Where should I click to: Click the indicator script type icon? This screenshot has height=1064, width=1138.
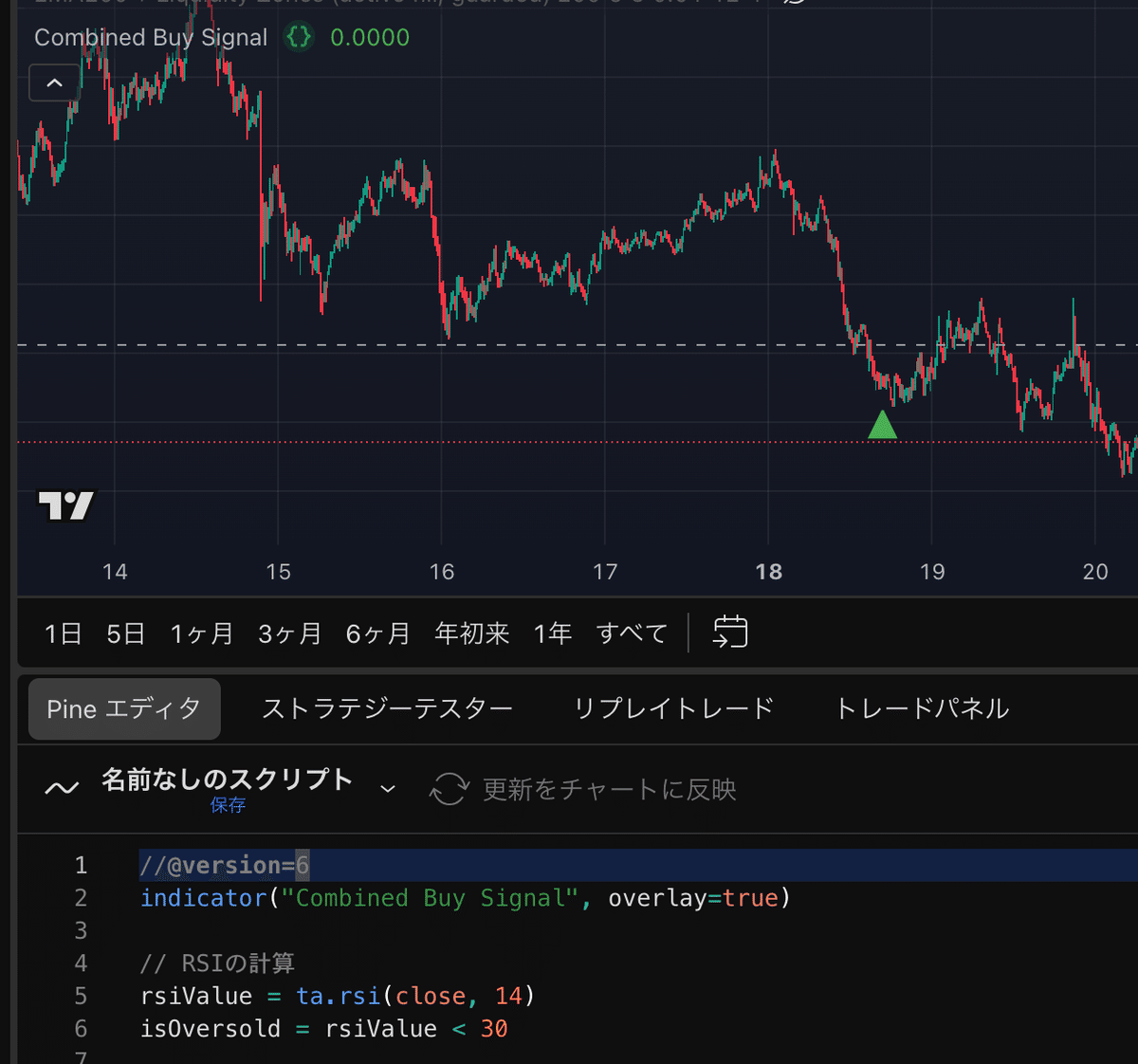point(62,788)
